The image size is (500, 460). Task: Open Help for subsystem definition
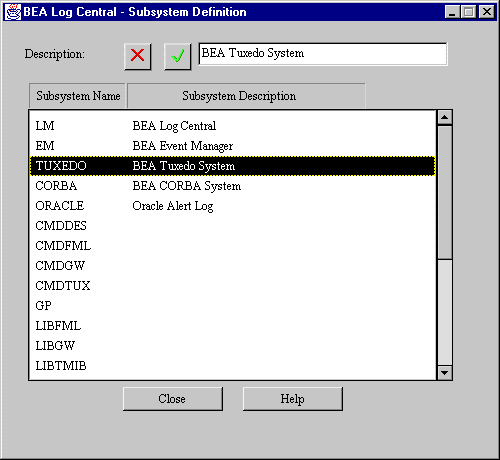pyautogui.click(x=292, y=399)
